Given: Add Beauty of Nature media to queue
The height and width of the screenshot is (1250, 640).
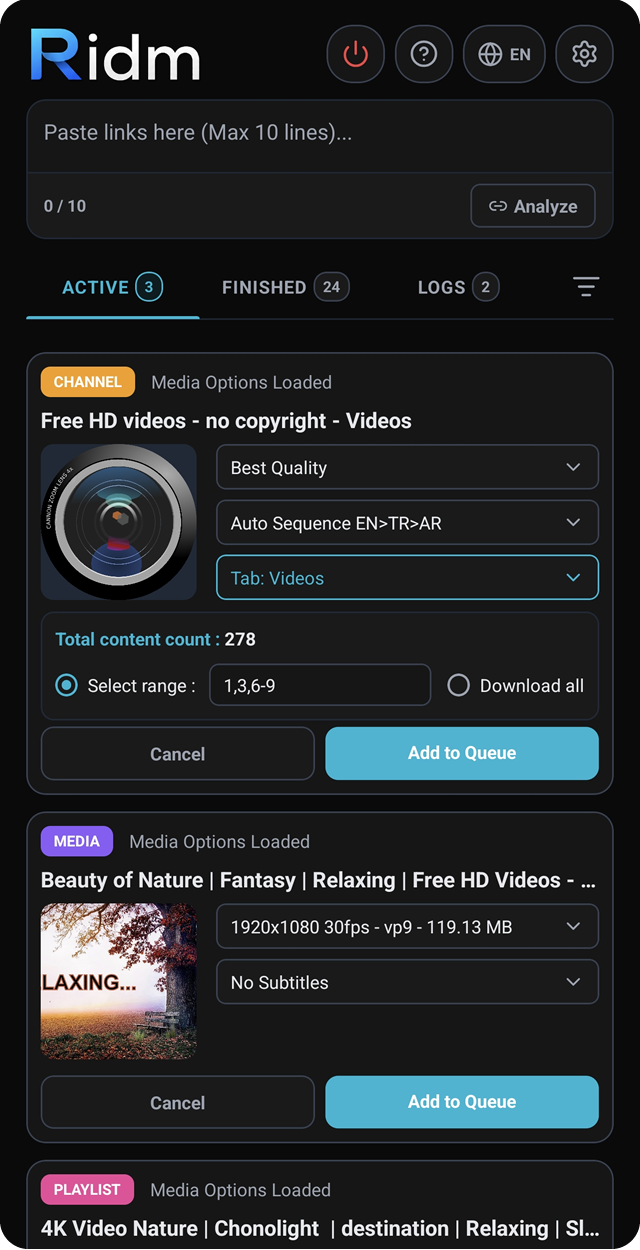Looking at the screenshot, I should [x=462, y=1102].
